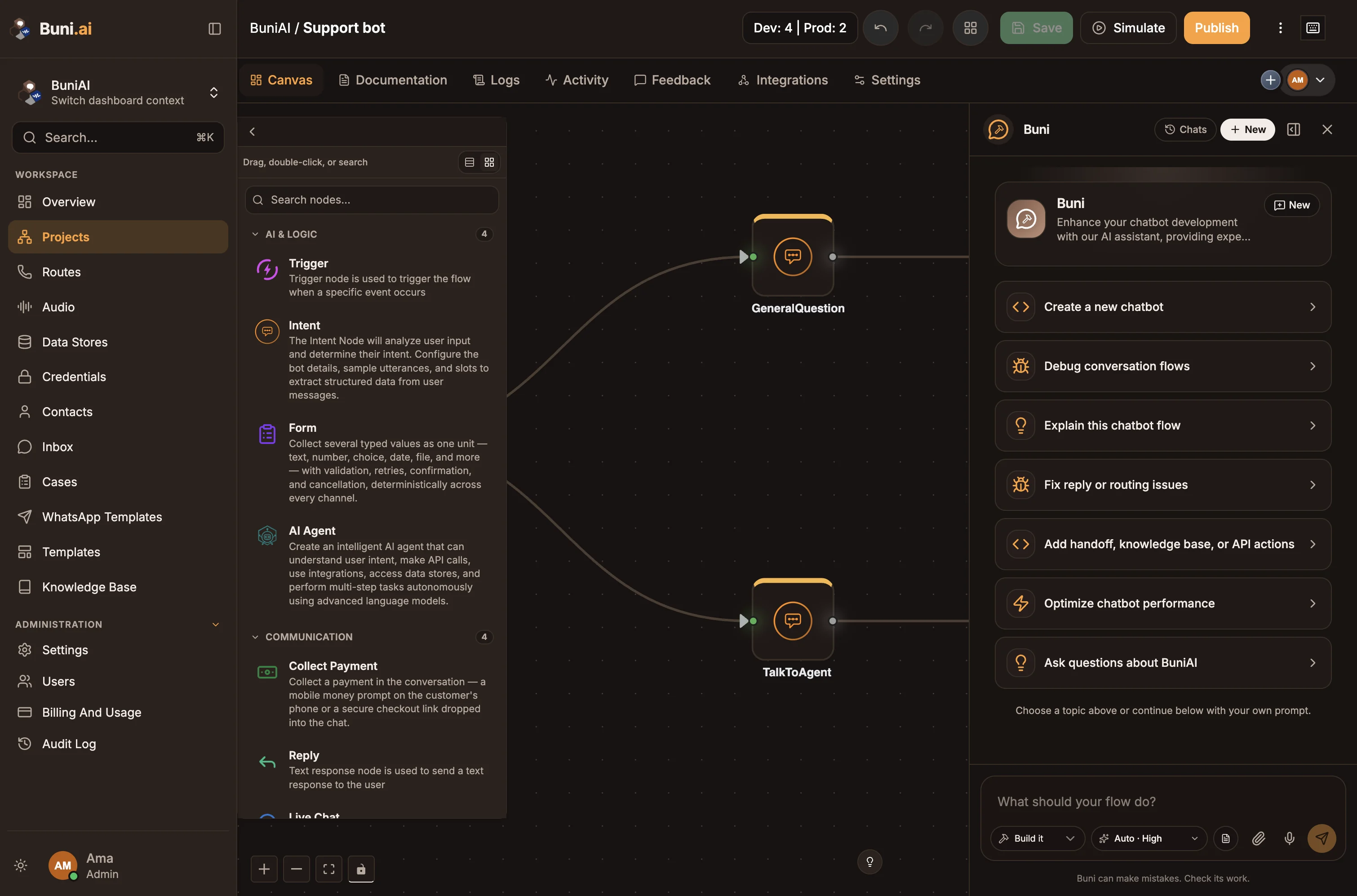Zoom in with the canvas plus button
1357x896 pixels.
point(264,869)
